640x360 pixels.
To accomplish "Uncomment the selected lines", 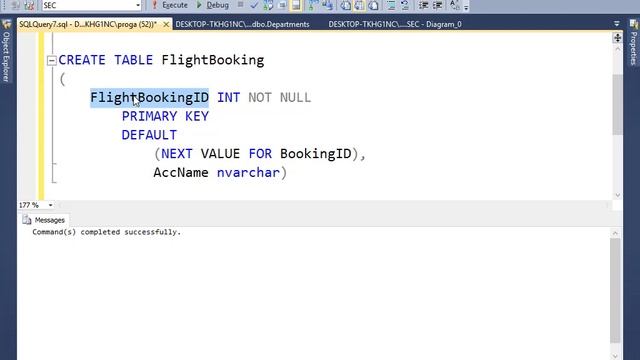I will click(405, 5).
